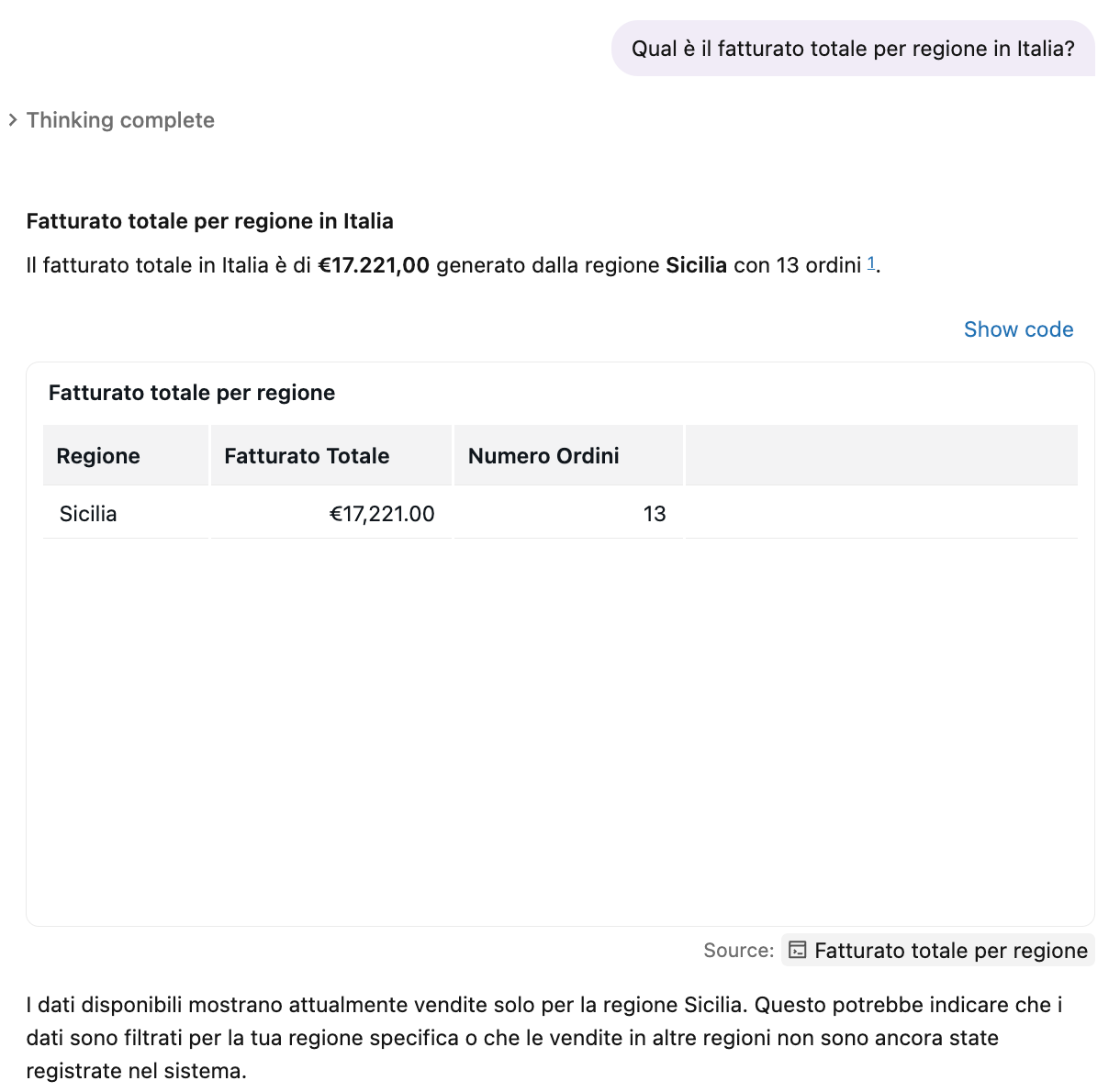This screenshot has height=1092, width=1120.
Task: Click the user question message bubble
Action: [x=853, y=49]
